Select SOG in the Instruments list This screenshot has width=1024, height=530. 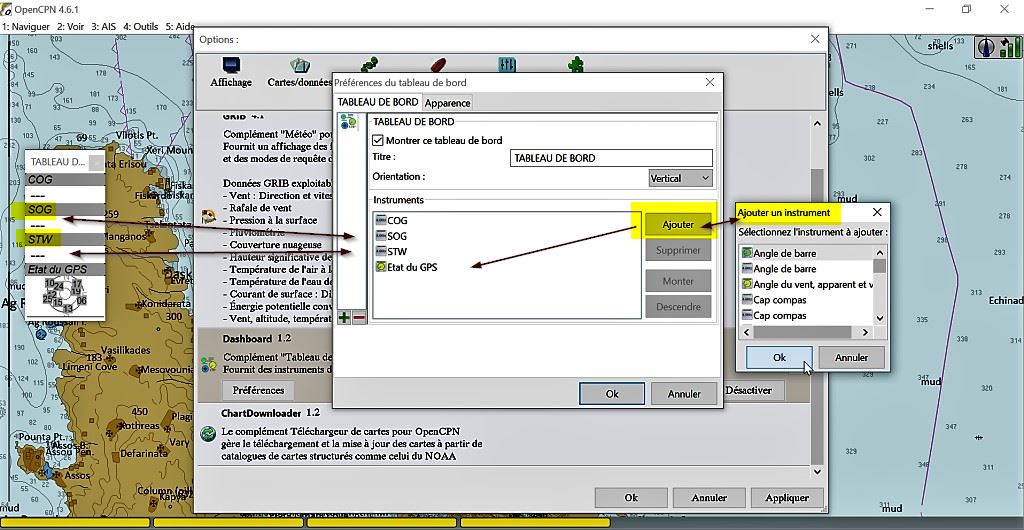point(396,236)
